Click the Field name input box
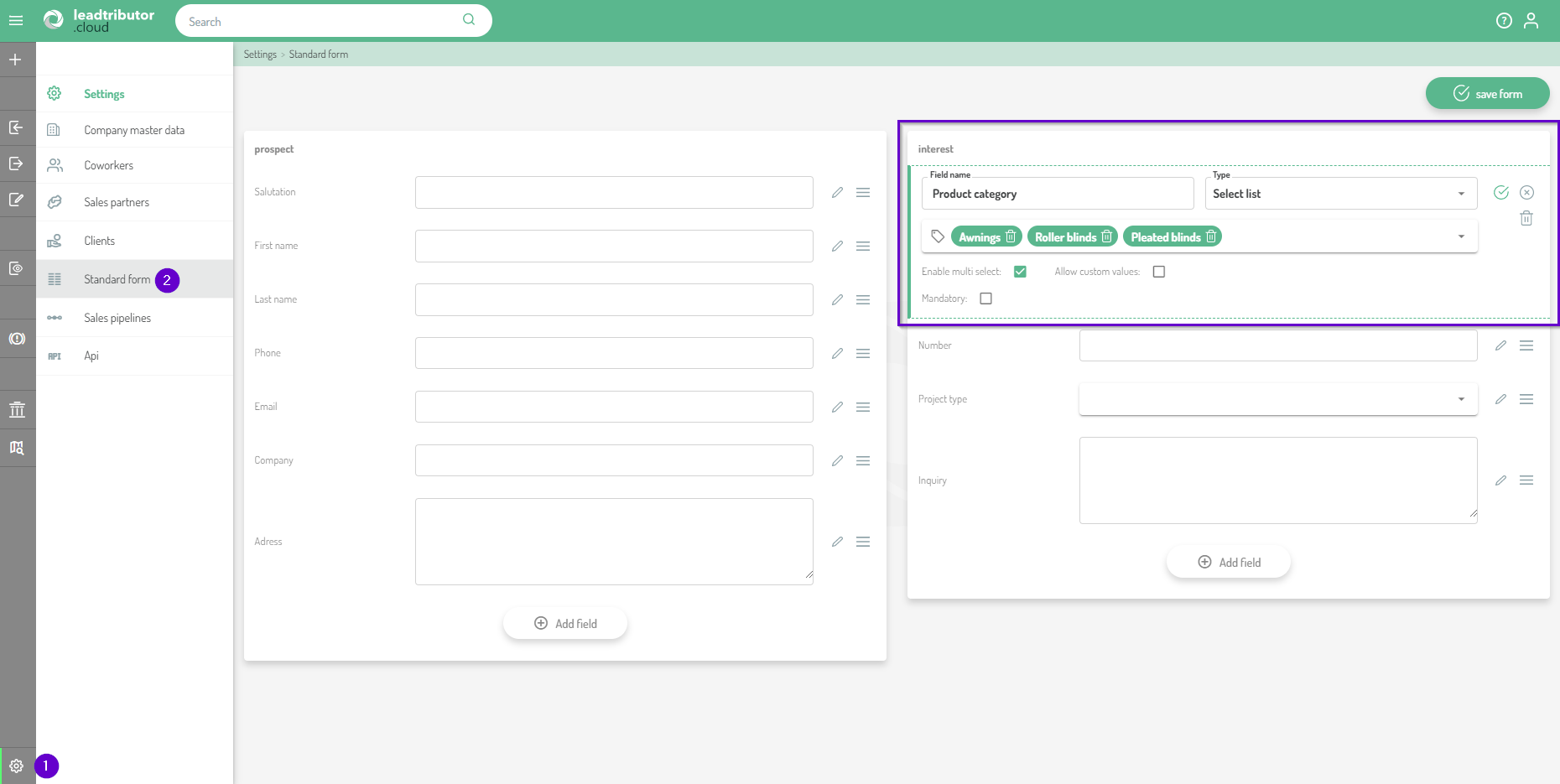 (1057, 194)
